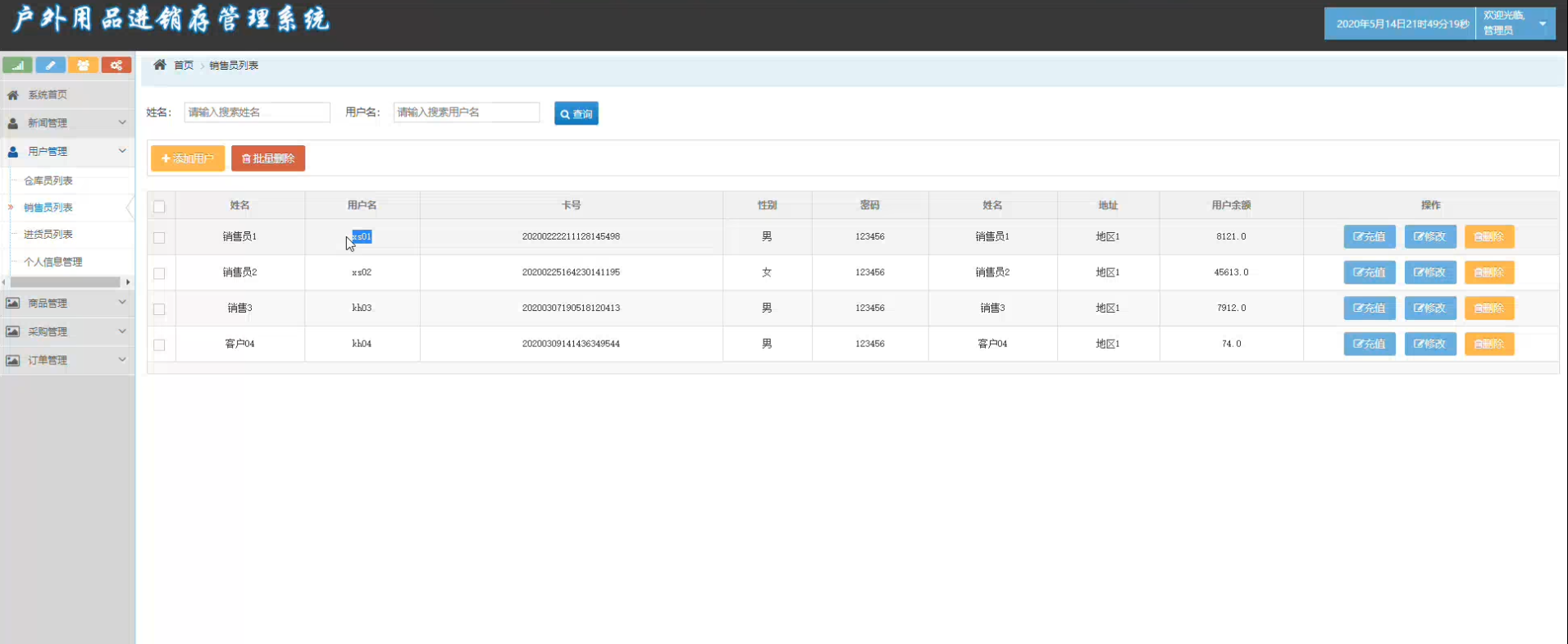Click the picture icon beside 商品管理
1568x644 pixels.
13,304
